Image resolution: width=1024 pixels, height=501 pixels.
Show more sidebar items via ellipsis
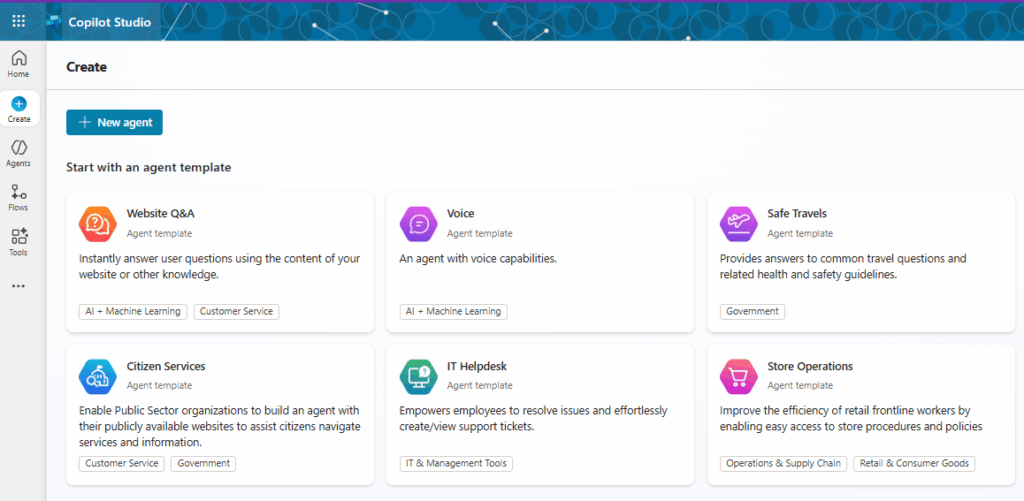coord(18,286)
